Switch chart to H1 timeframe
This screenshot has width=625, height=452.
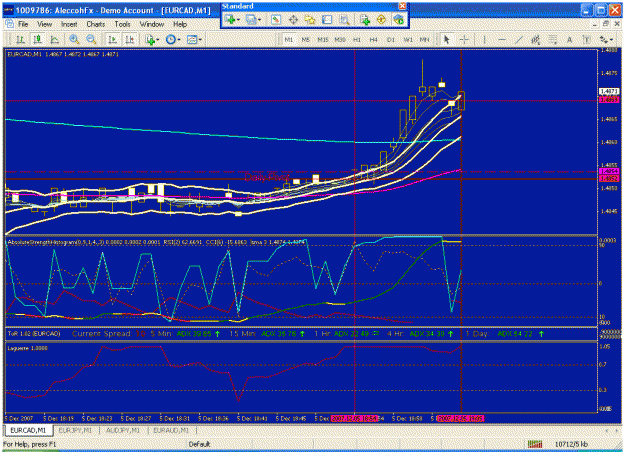click(357, 39)
